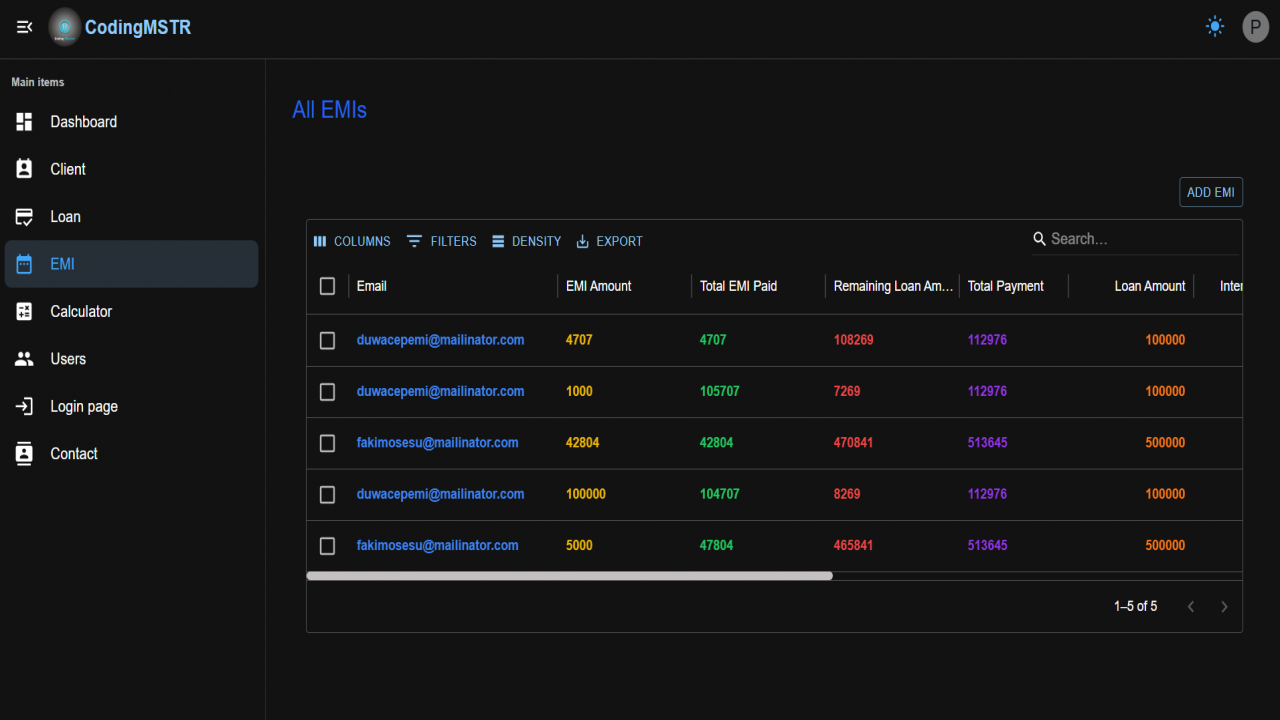Open the FILTERS panel
Image resolution: width=1280 pixels, height=720 pixels.
point(441,241)
